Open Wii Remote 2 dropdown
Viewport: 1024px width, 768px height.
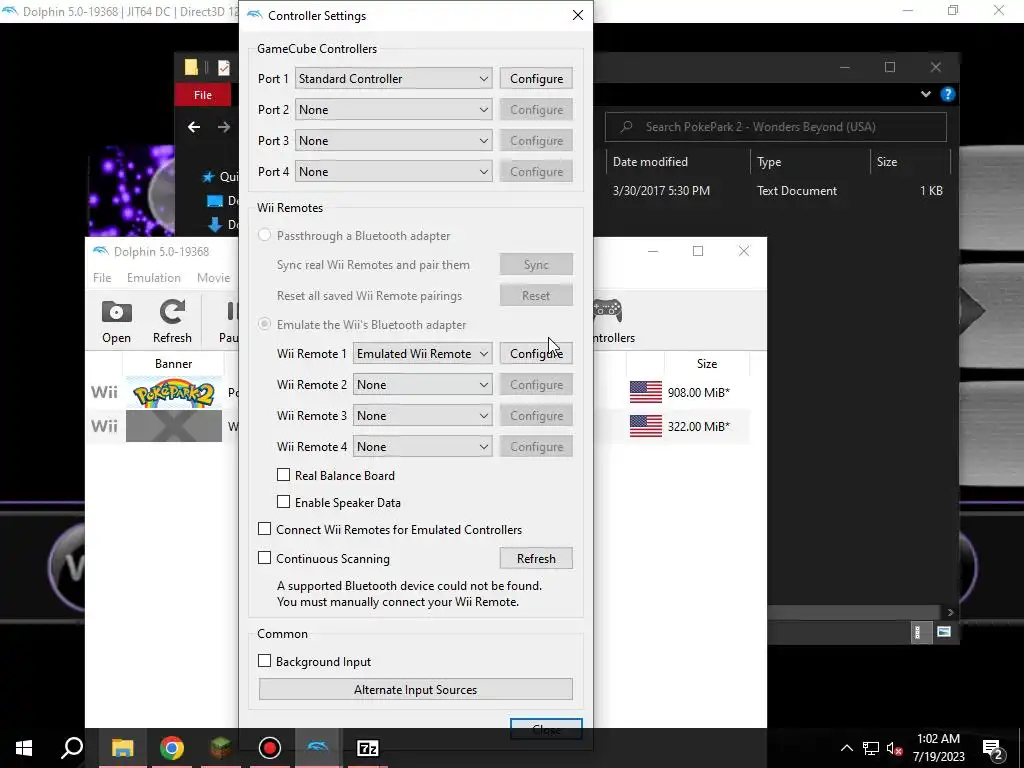423,385
